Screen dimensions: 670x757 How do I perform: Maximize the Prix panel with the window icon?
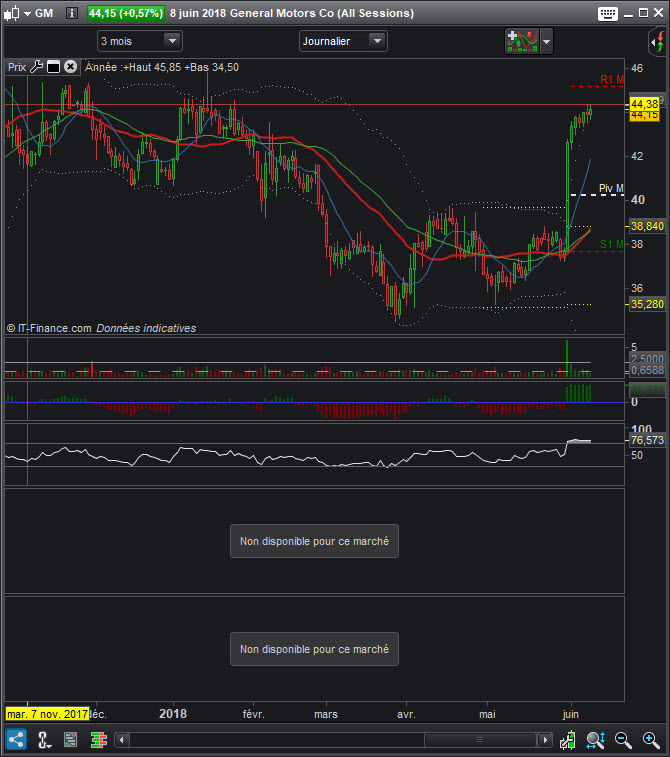tap(54, 67)
